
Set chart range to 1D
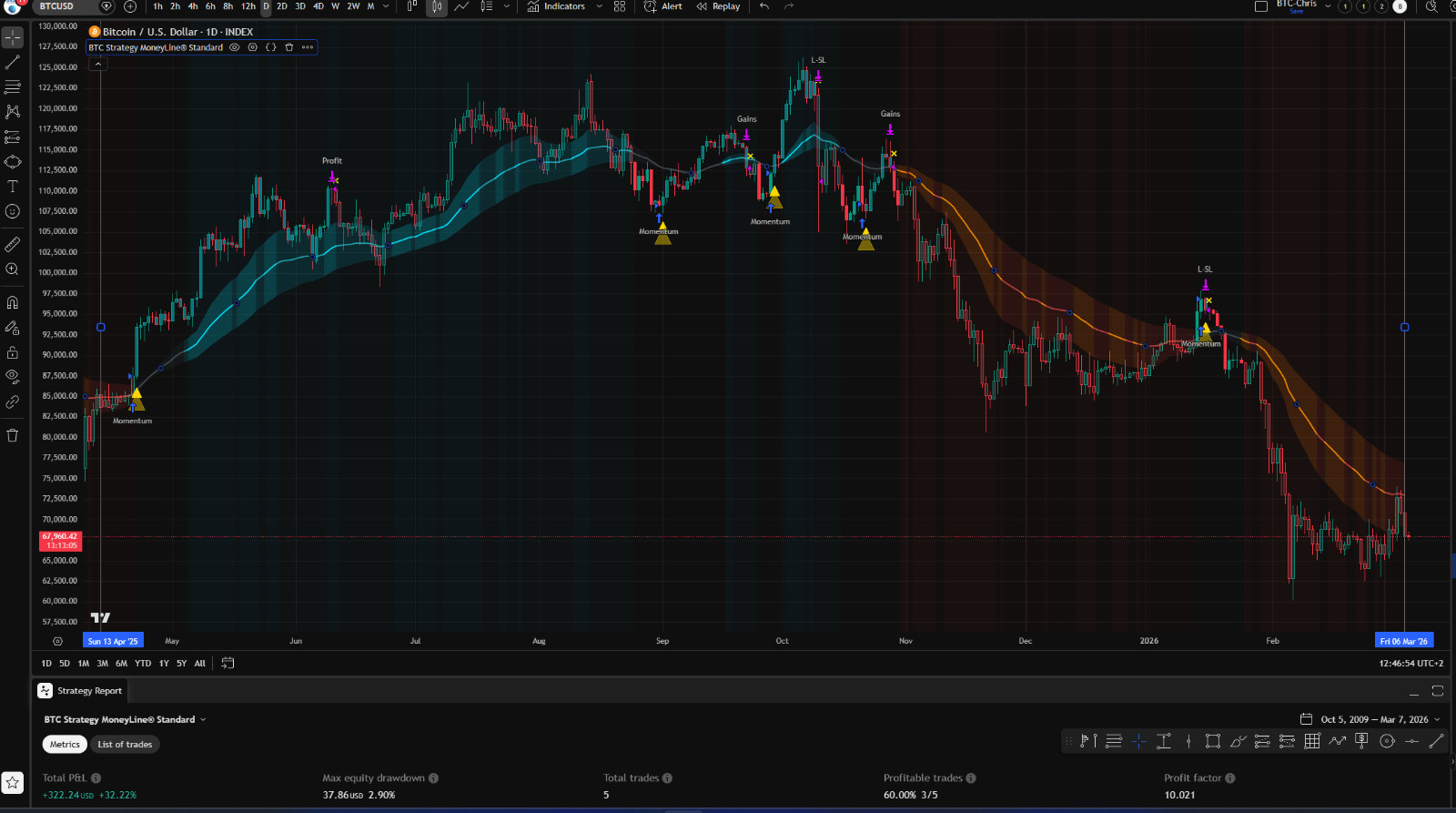[x=46, y=664]
